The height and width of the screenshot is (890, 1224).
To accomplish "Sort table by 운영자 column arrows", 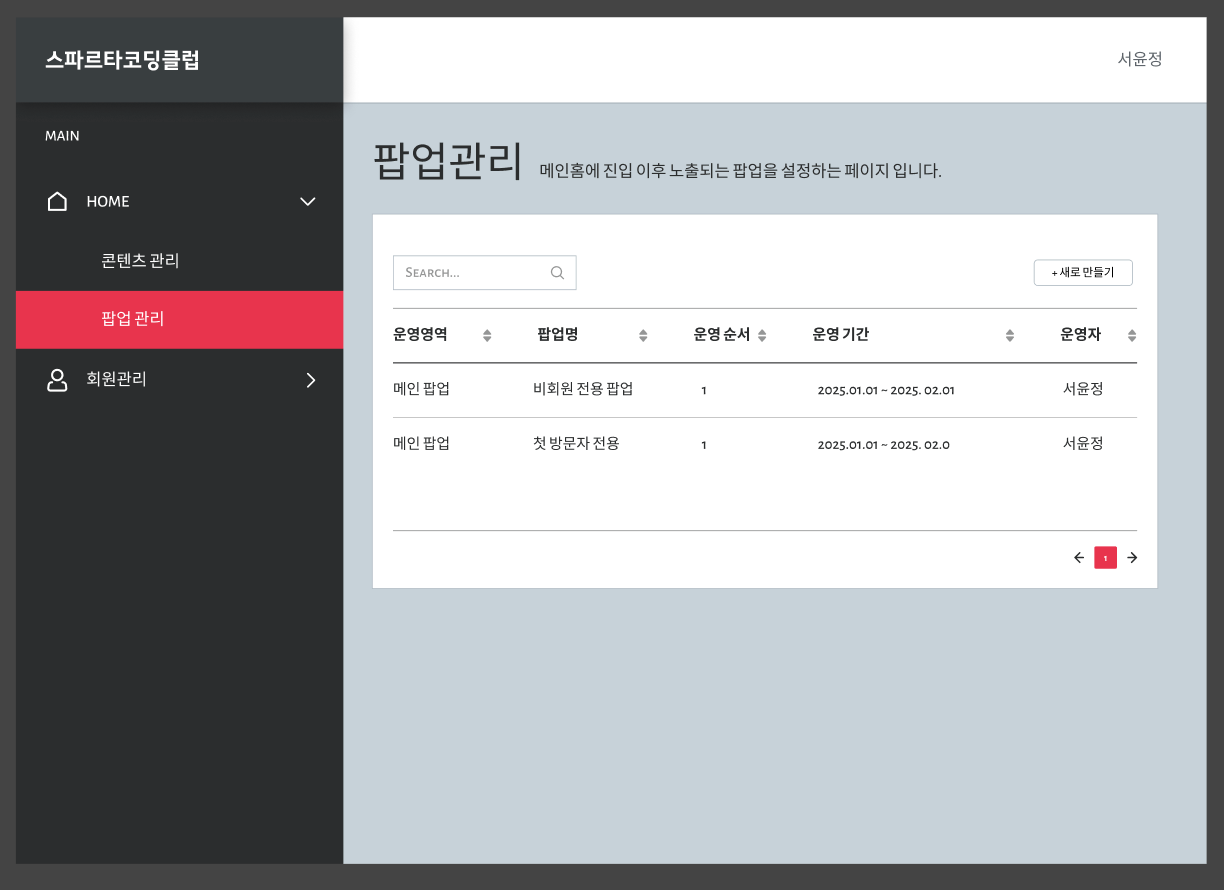I will pos(1132,336).
